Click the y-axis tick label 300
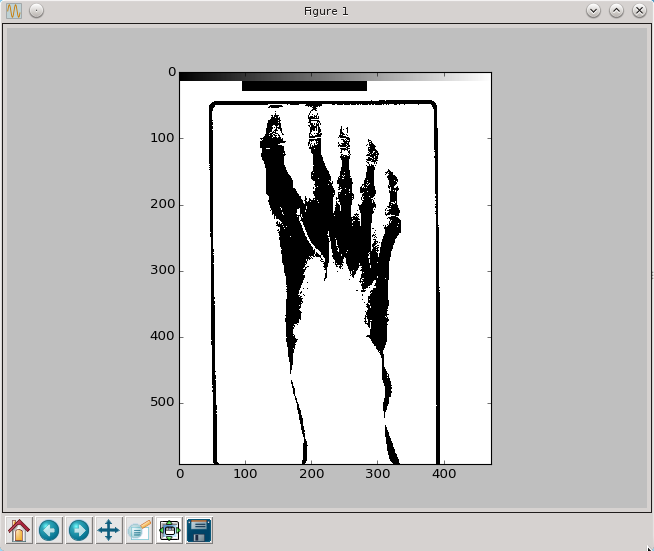 (x=163, y=271)
